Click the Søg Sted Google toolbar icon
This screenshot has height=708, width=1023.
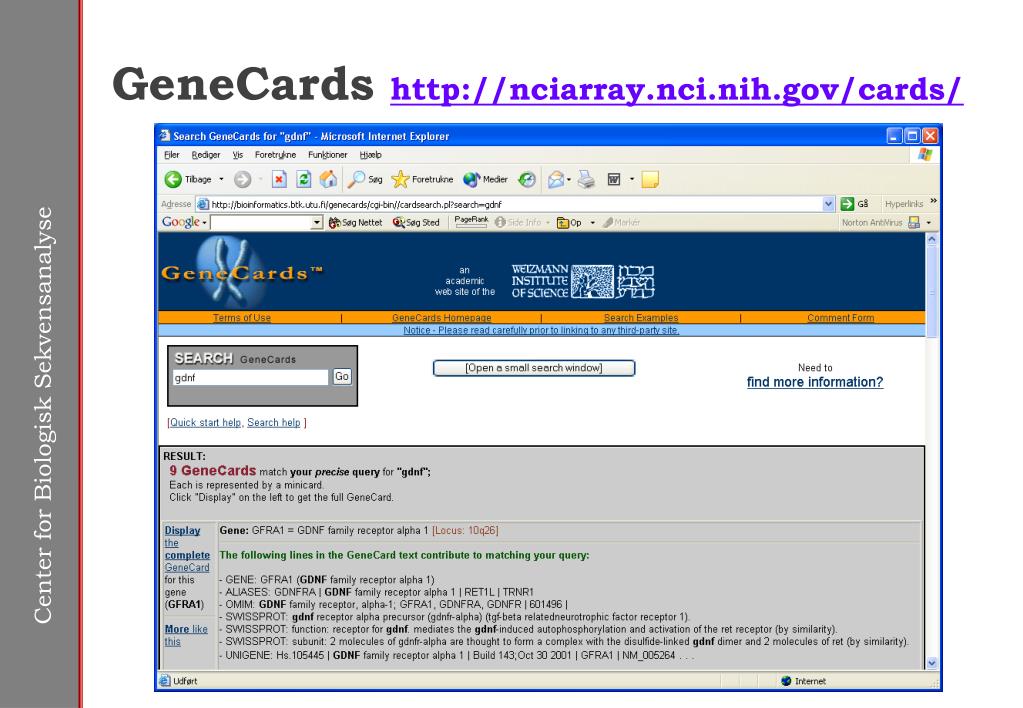(x=399, y=223)
